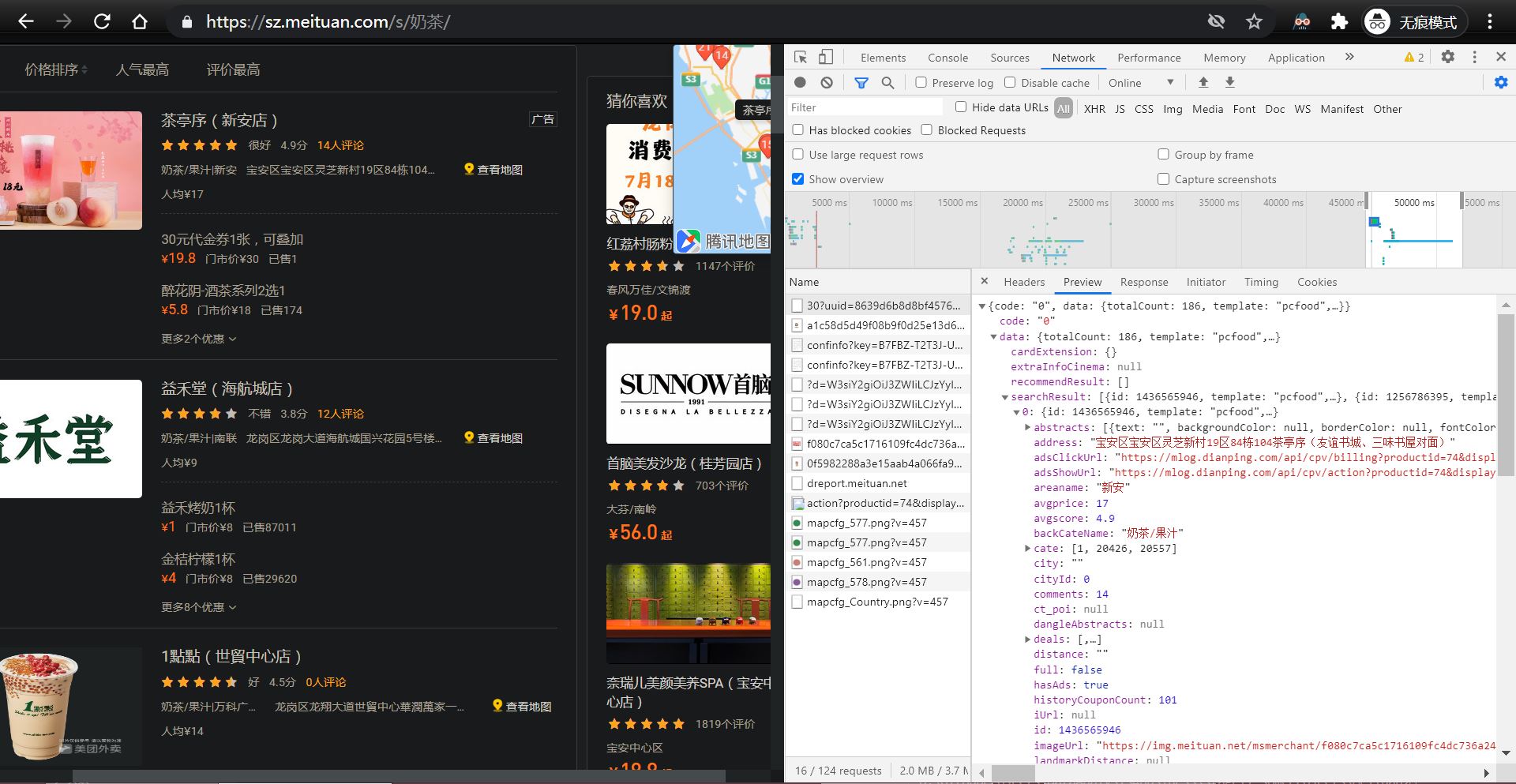This screenshot has height=784, width=1516.
Task: Activate the DevTools inspect element icon
Action: pos(801,57)
